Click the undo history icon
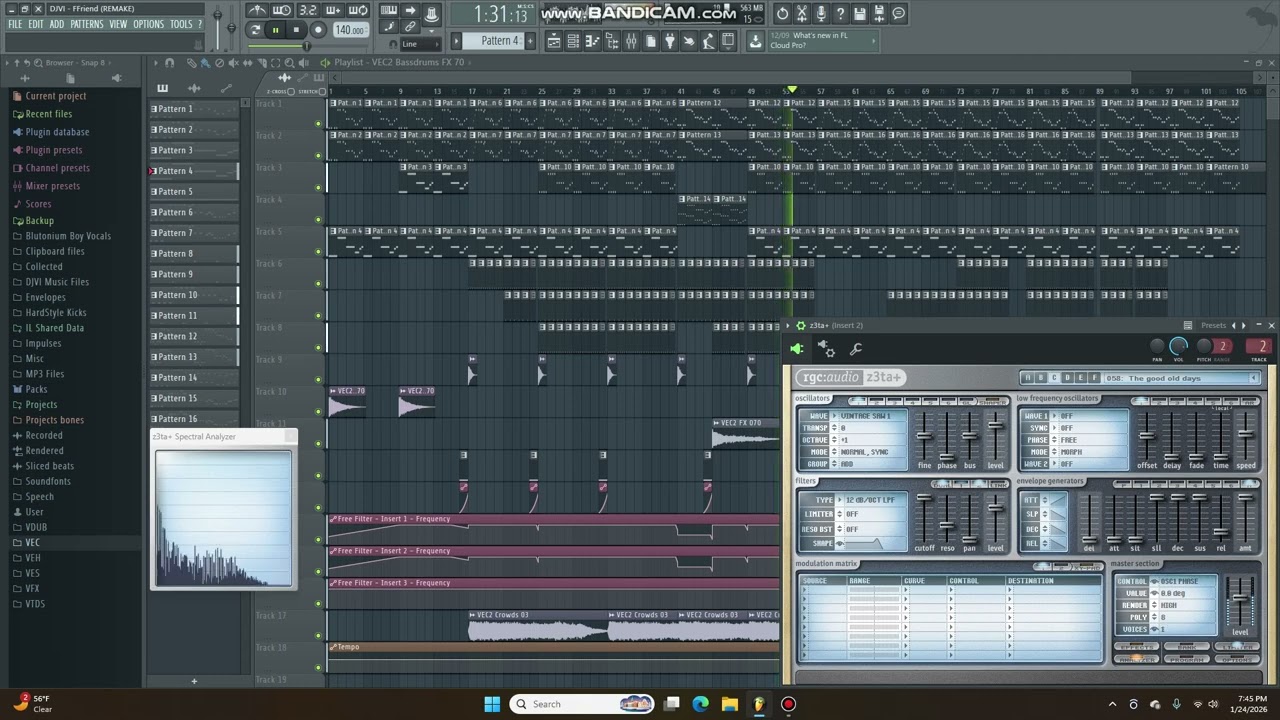Screen dimensions: 1280x720 tap(782, 14)
